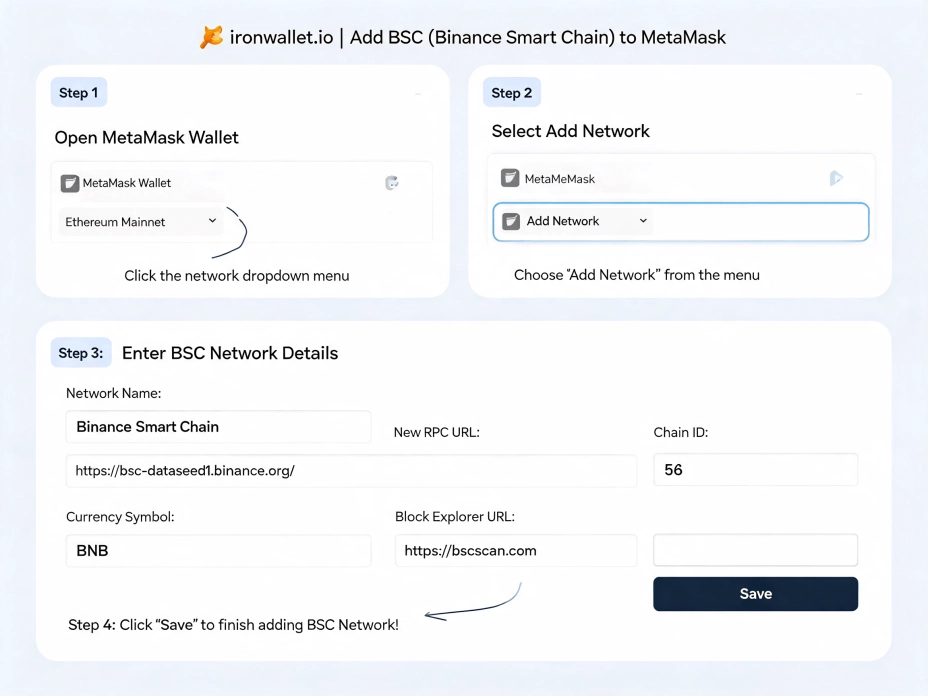Click the text 'Select Add Network'
This screenshot has width=928, height=696.
tap(571, 131)
